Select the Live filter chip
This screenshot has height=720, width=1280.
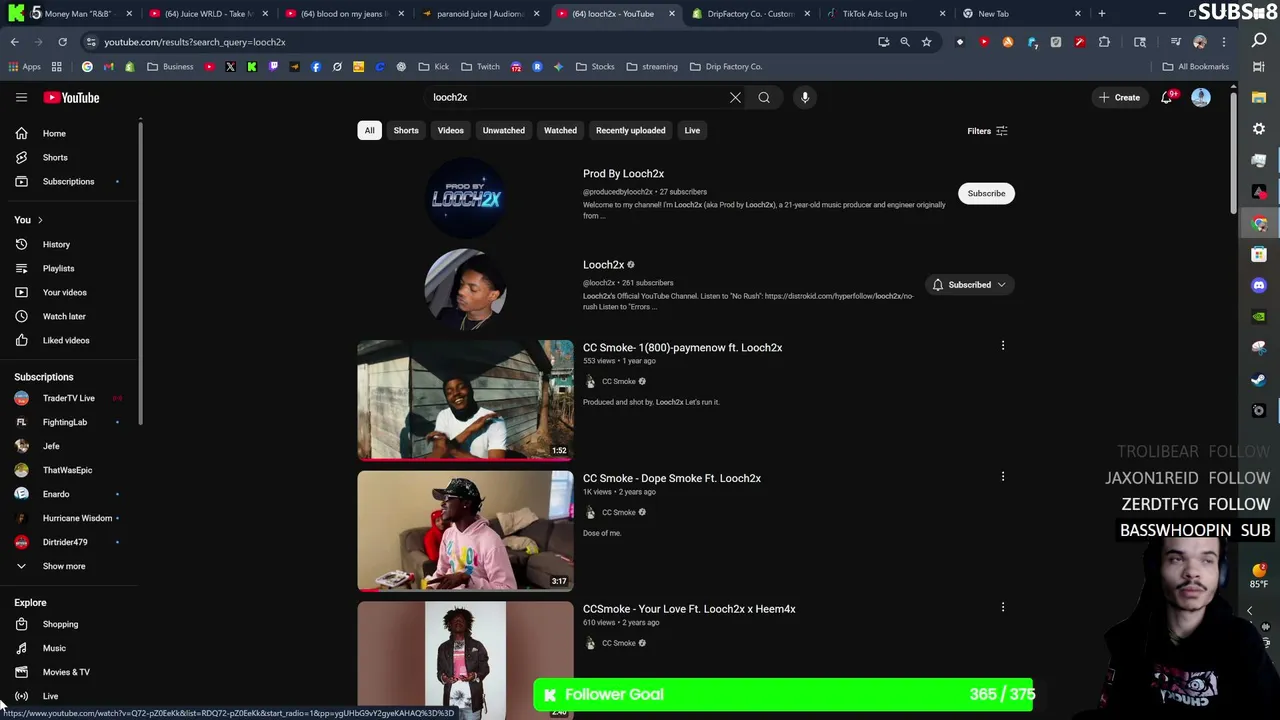(692, 130)
